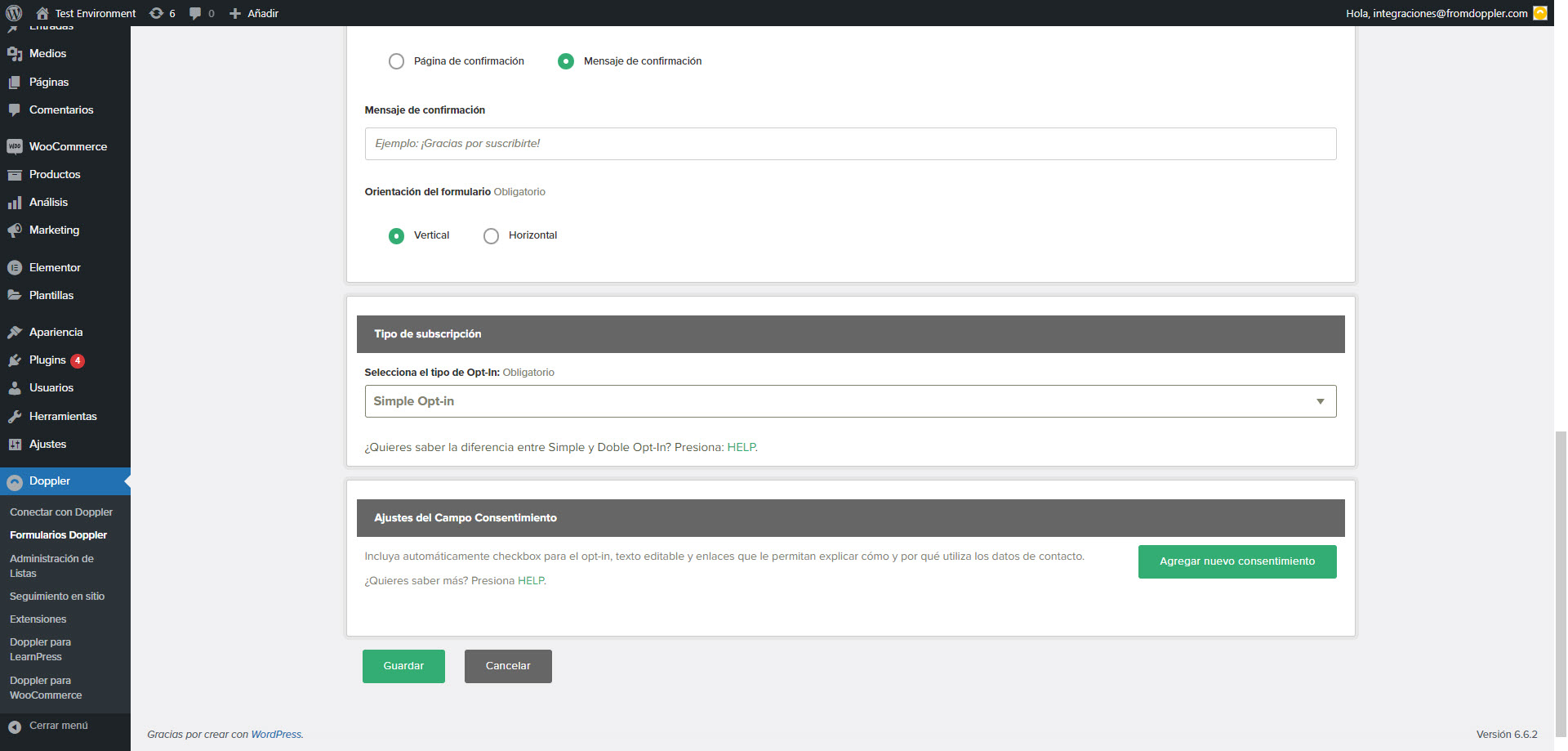Screen dimensions: 1568x751
Task: Click the WordPress logo icon
Action: pos(14,13)
